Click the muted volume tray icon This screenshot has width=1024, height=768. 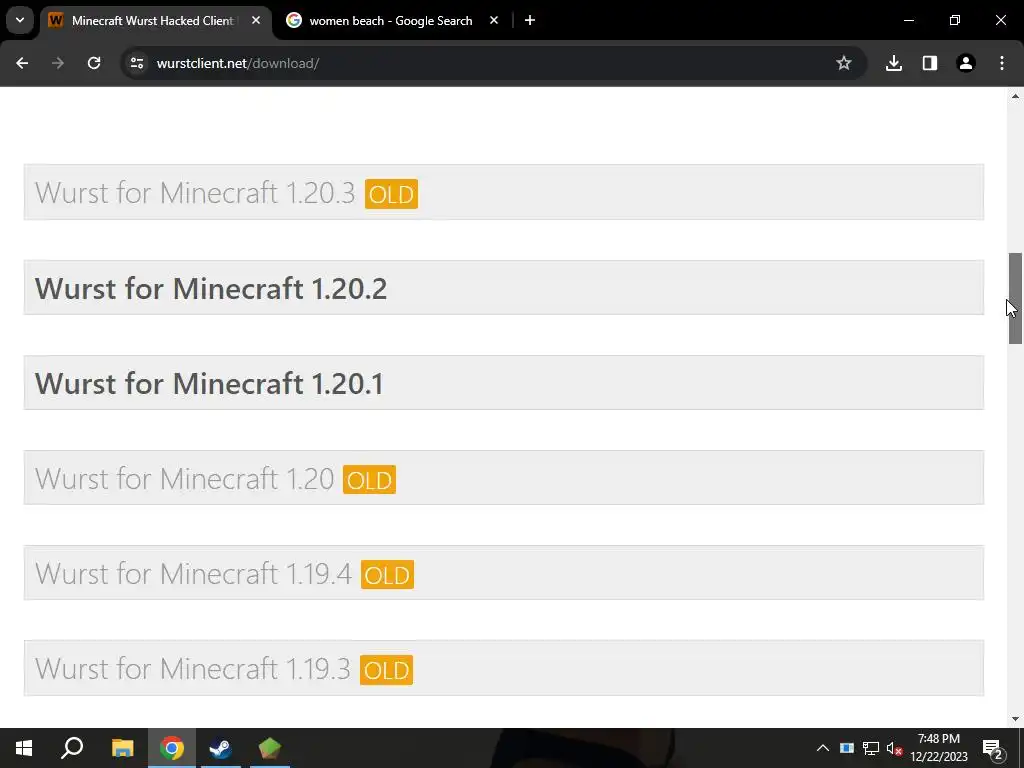[x=895, y=748]
